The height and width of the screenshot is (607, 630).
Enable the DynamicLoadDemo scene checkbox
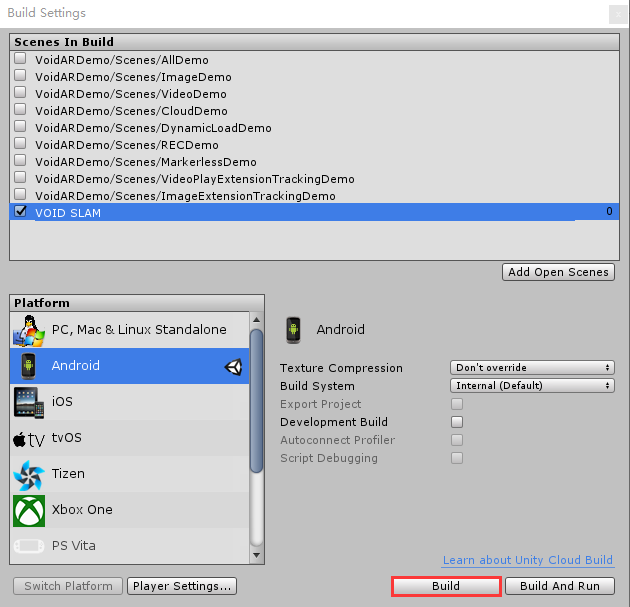[20, 127]
